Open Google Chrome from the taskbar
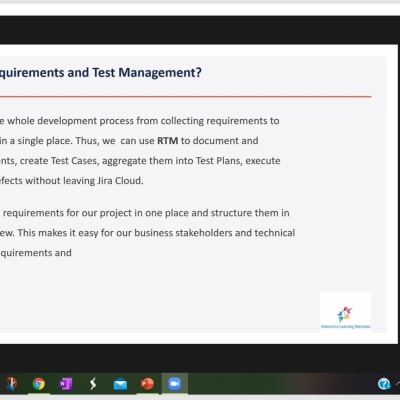 tap(39, 384)
